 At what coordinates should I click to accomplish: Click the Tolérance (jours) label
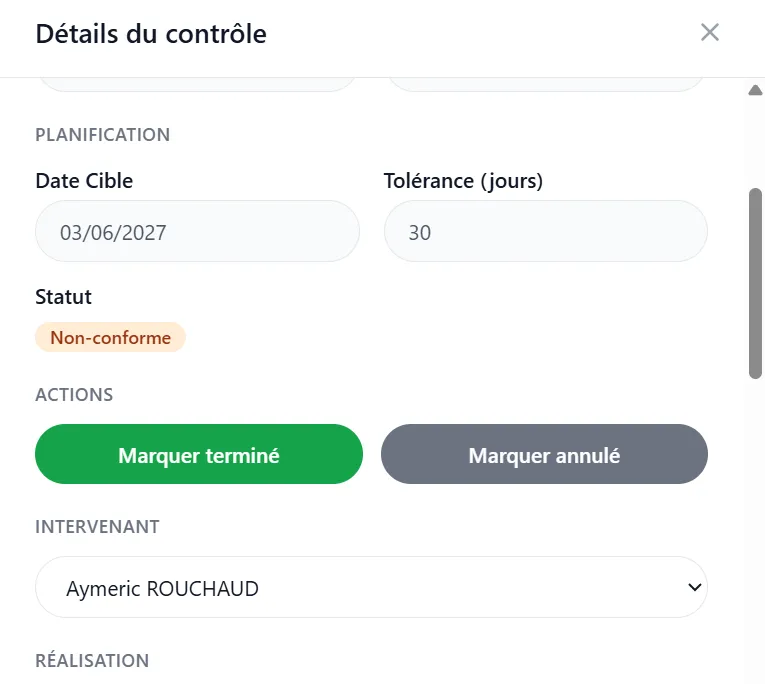[463, 181]
